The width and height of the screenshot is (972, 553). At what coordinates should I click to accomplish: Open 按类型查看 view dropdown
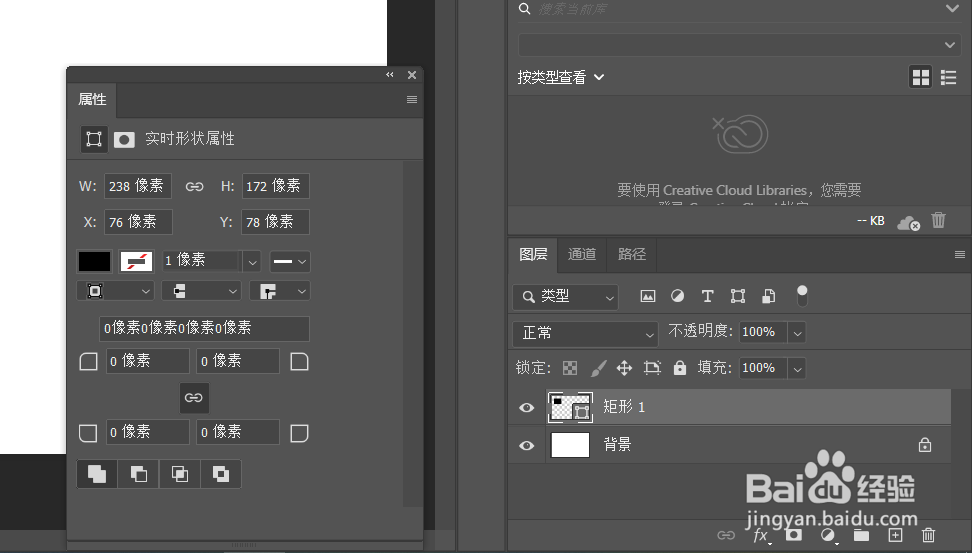[x=561, y=77]
